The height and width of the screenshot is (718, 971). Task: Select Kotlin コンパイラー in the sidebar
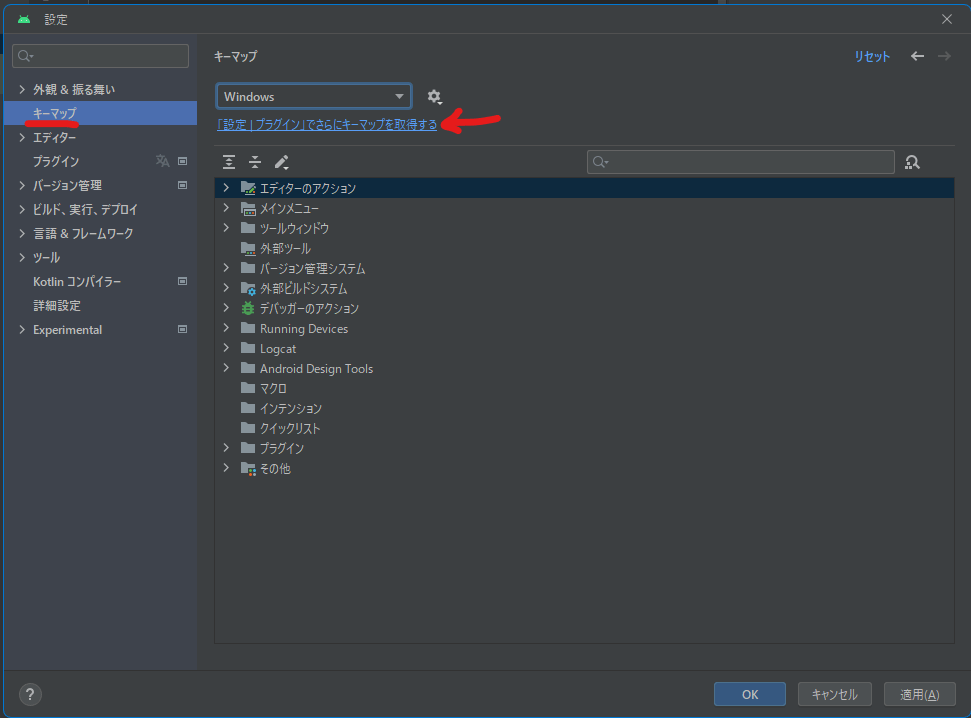(x=100, y=281)
